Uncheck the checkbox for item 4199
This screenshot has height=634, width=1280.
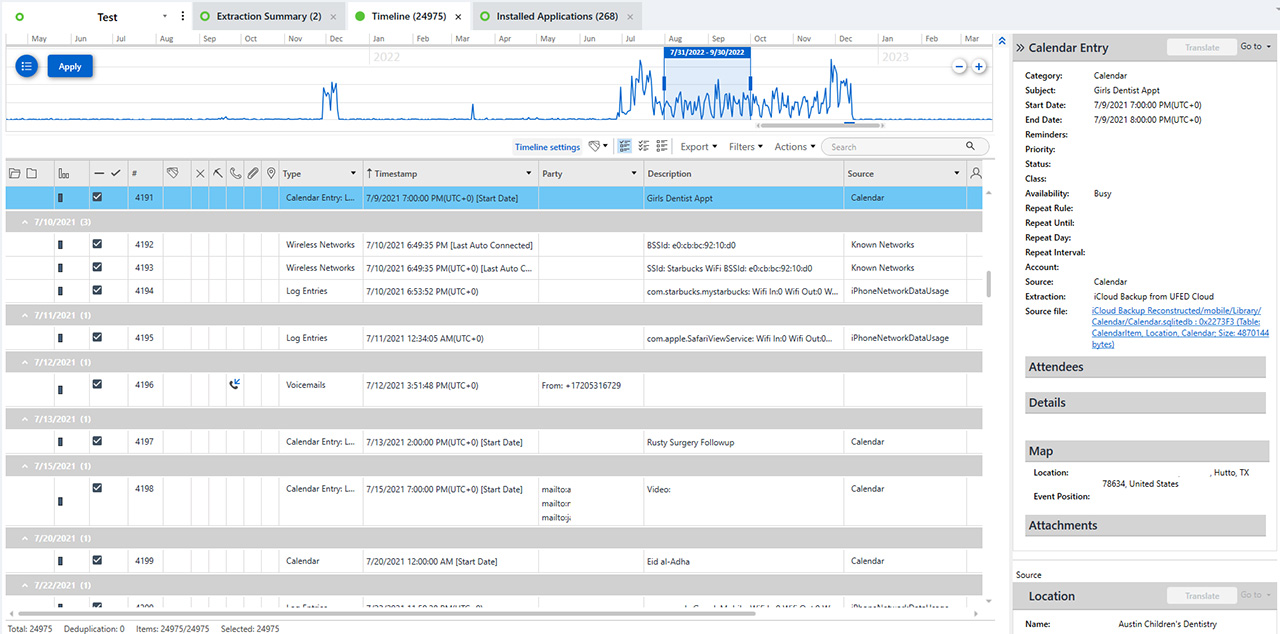[97, 561]
